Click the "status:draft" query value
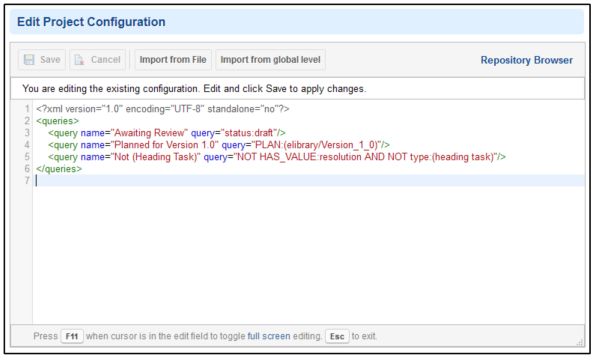This screenshot has width=595, height=360. [250, 133]
